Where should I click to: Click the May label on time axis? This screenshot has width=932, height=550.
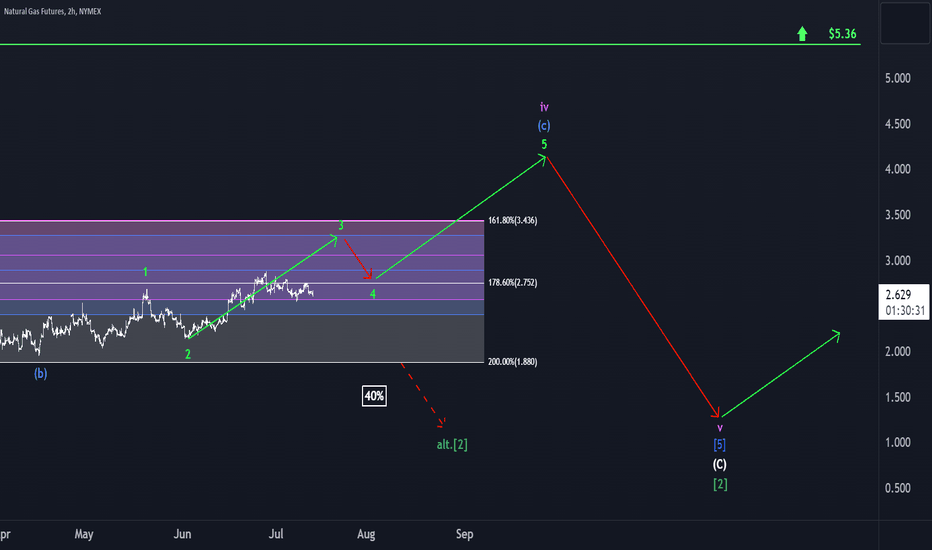[x=84, y=534]
